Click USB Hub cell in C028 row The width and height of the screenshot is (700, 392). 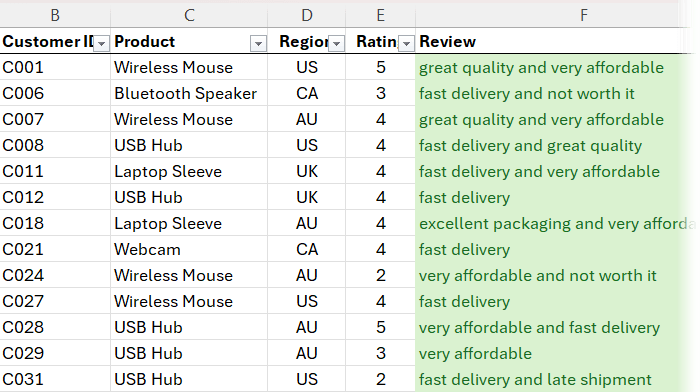(189, 327)
